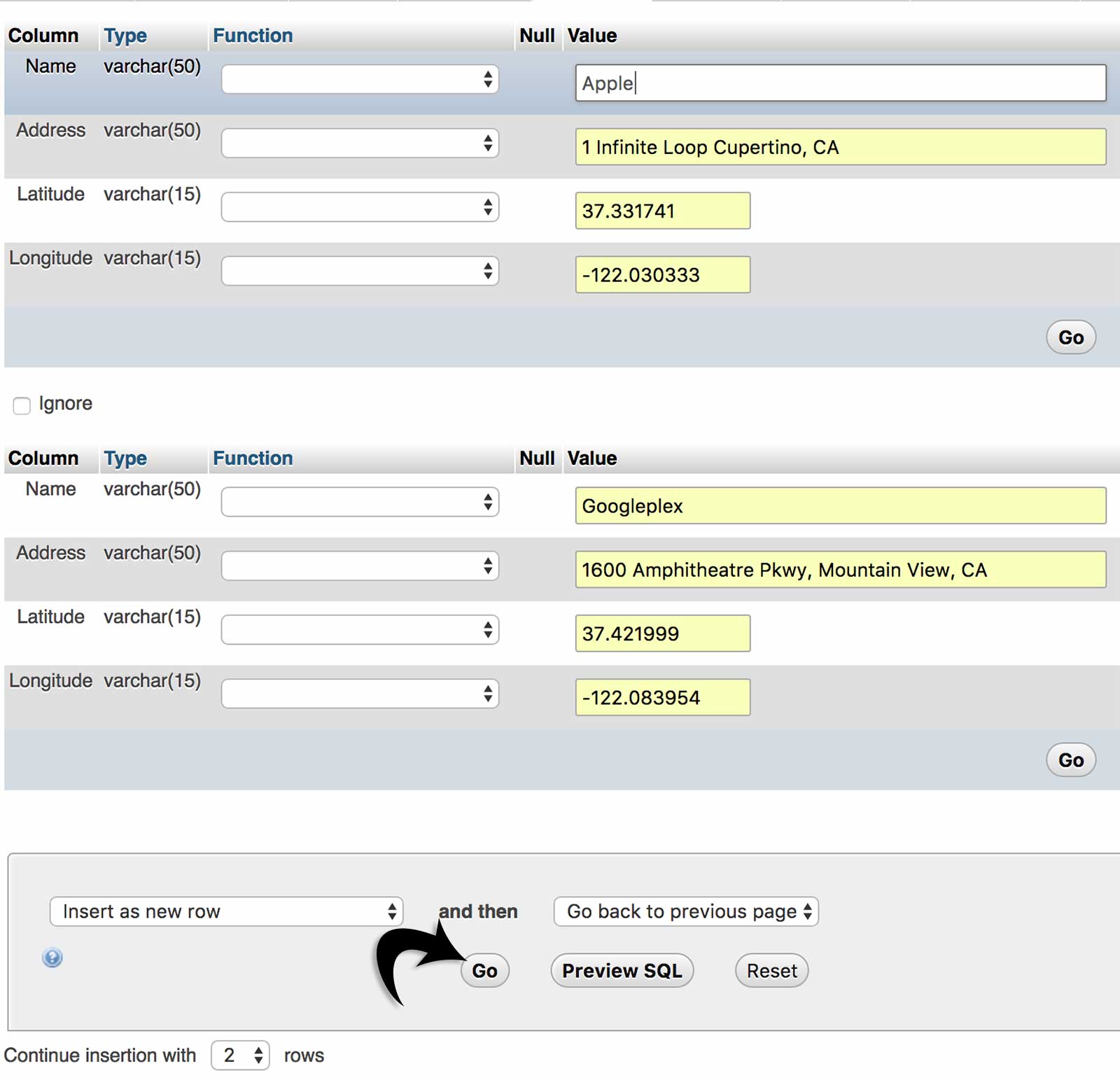Open Function dropdown for first Longitude row
This screenshot has width=1120, height=1080.
(360, 271)
